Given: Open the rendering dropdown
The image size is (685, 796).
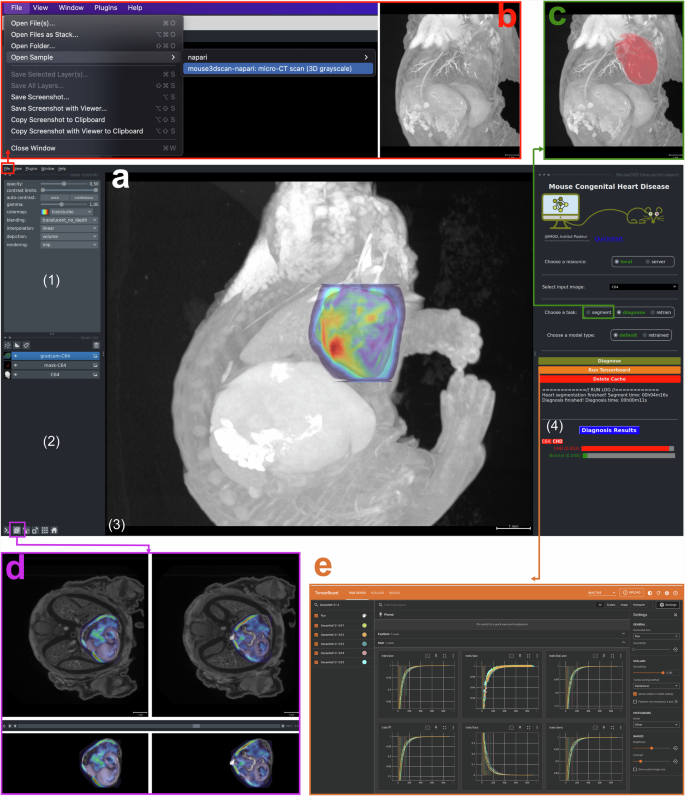Looking at the screenshot, I should point(69,245).
